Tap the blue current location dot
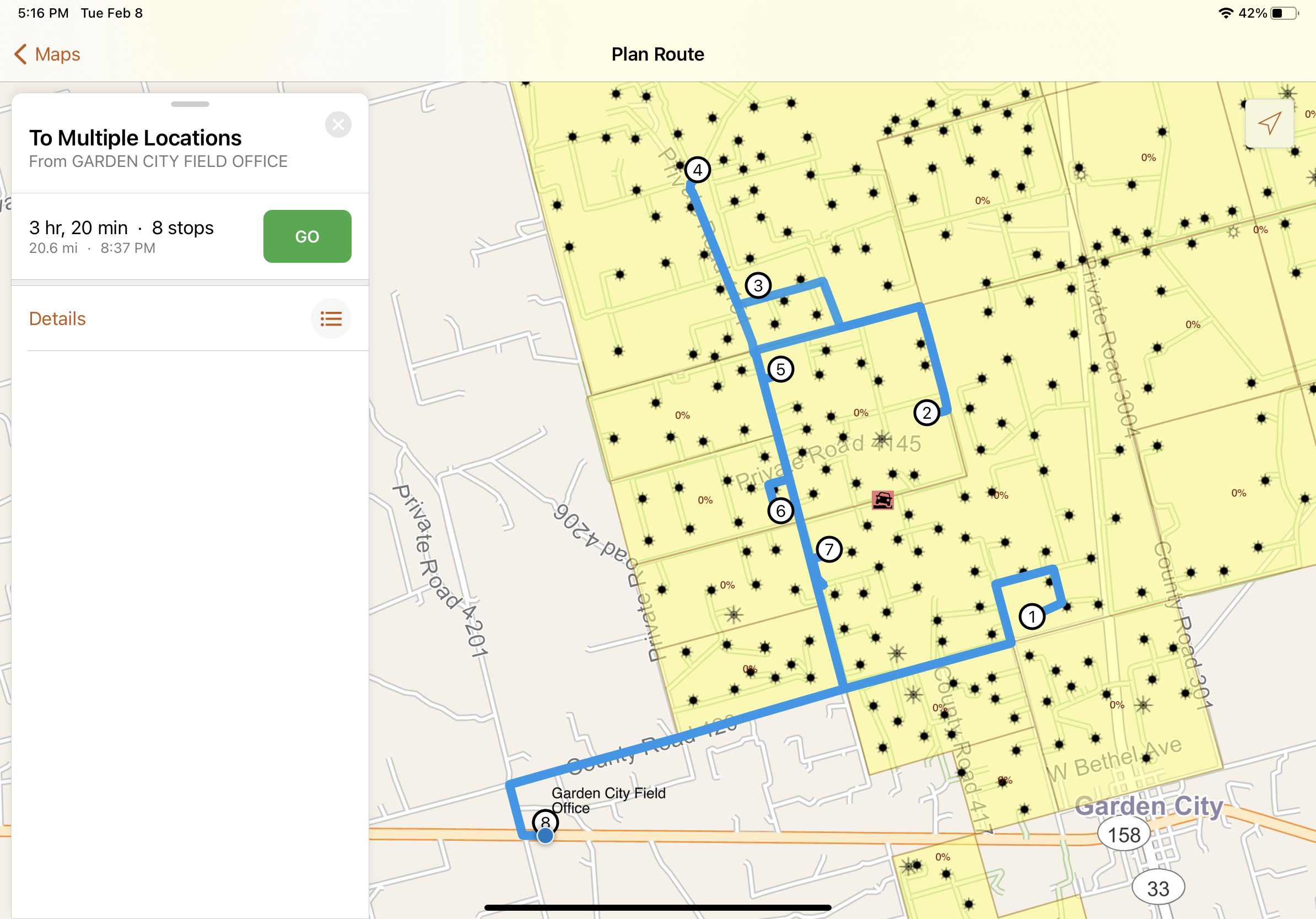Screen dimensions: 1316x919 click(545, 836)
